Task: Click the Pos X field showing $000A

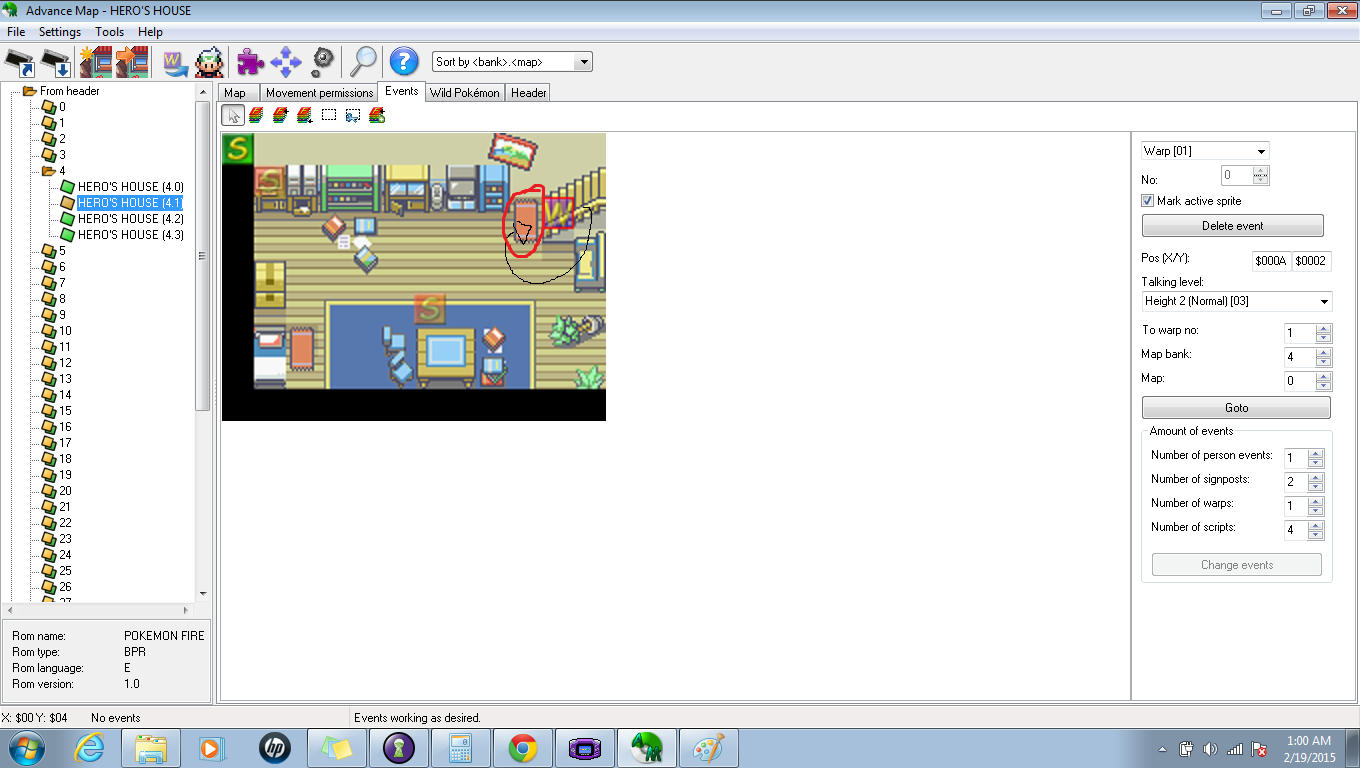Action: 1271,261
